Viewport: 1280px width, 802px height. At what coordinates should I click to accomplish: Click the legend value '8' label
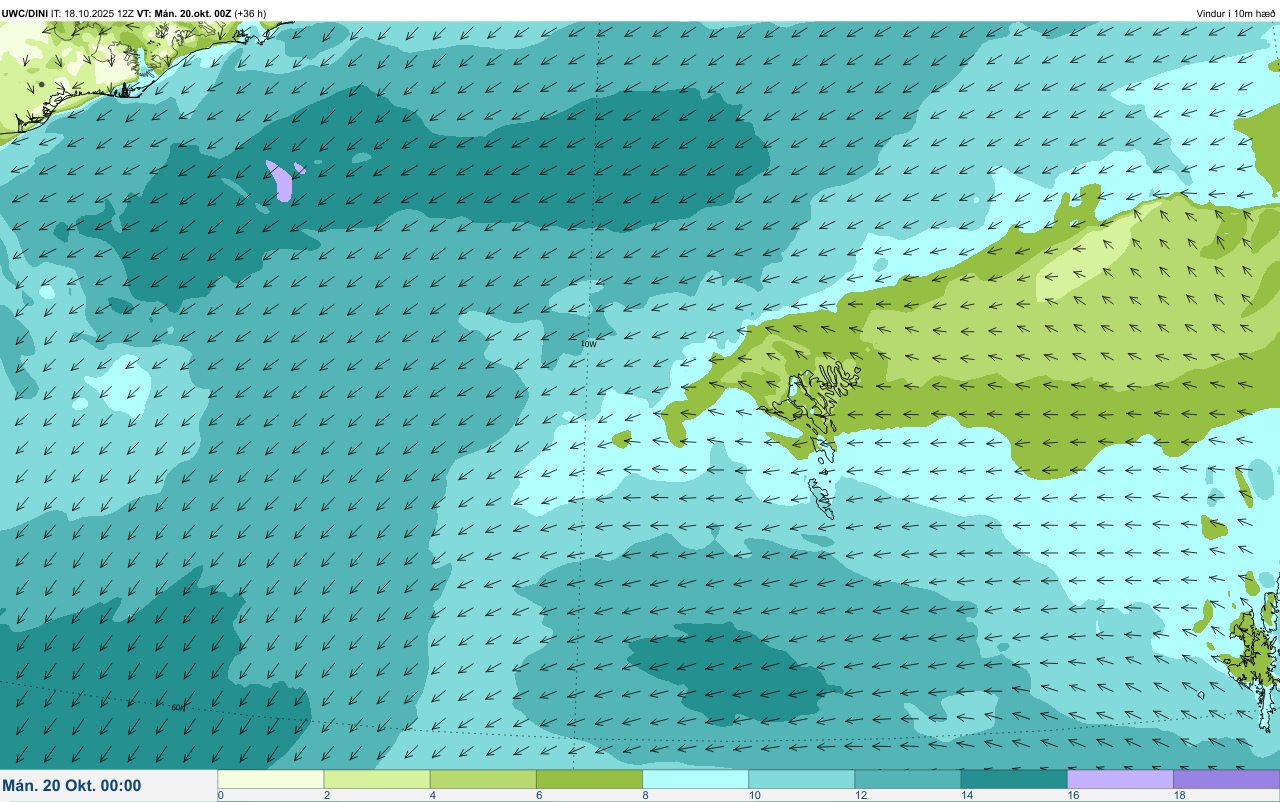(645, 795)
